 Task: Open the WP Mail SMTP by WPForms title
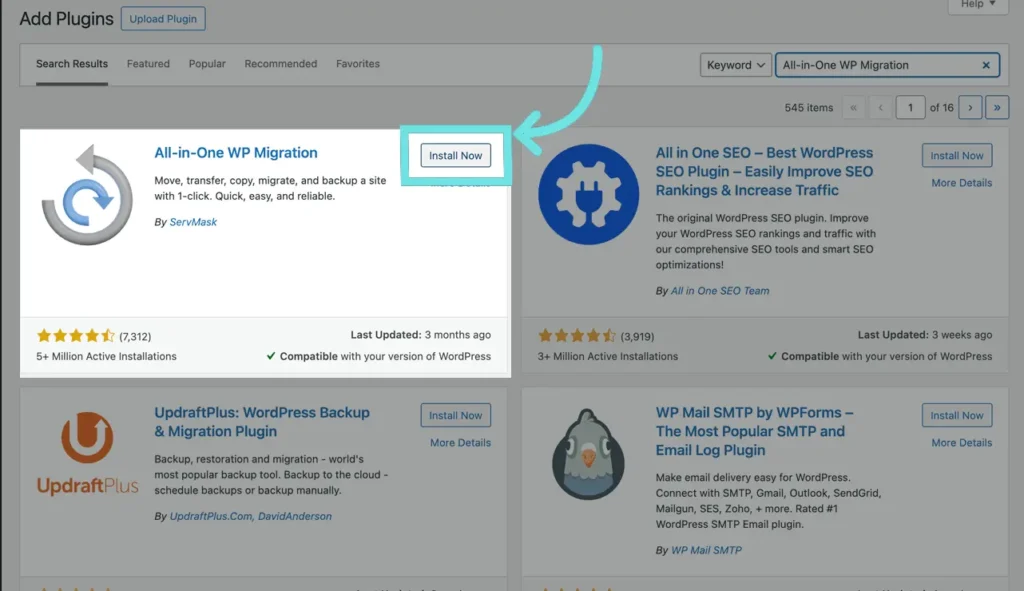point(754,431)
